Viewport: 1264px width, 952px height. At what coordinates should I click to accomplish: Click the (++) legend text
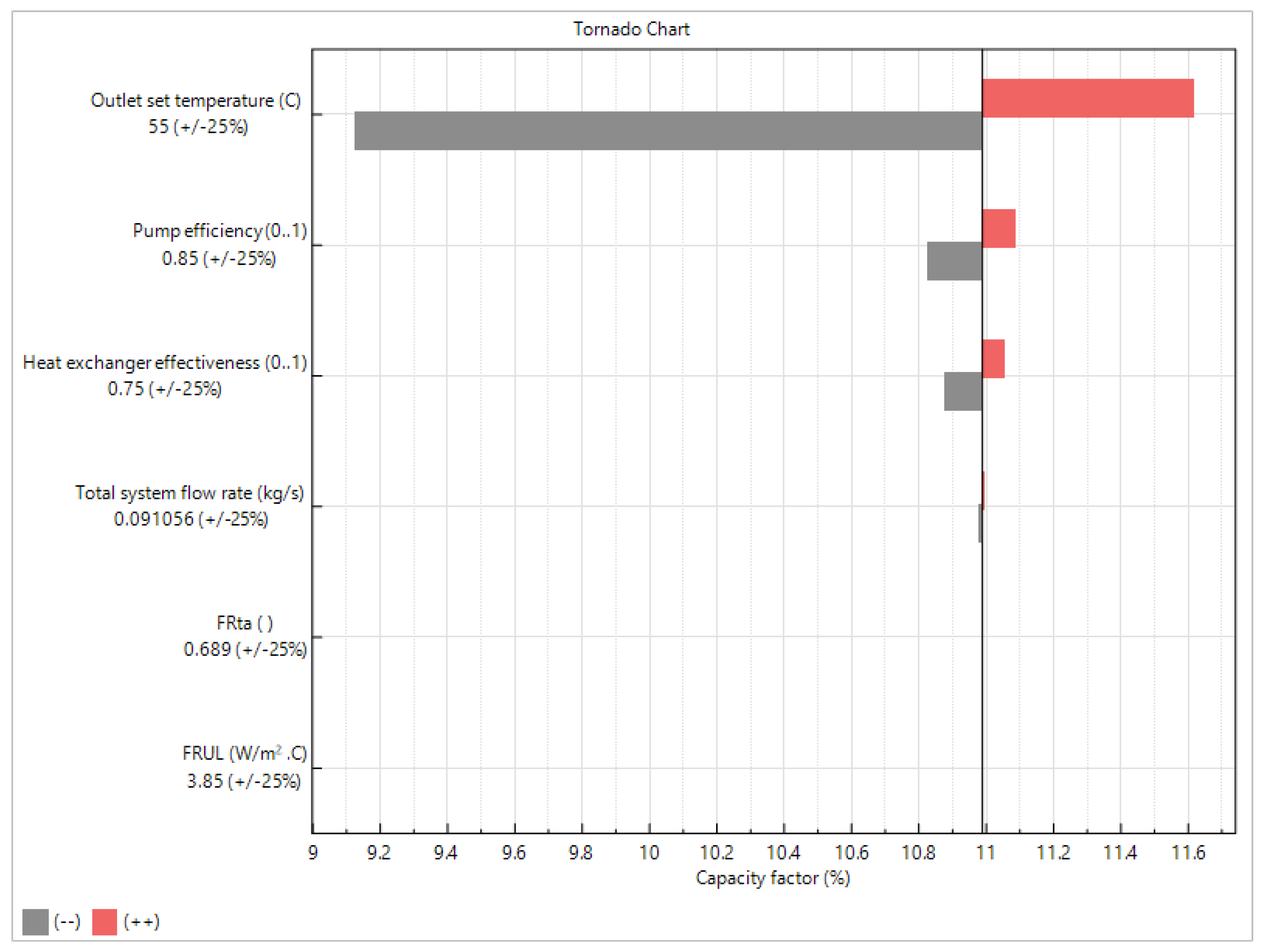click(141, 922)
